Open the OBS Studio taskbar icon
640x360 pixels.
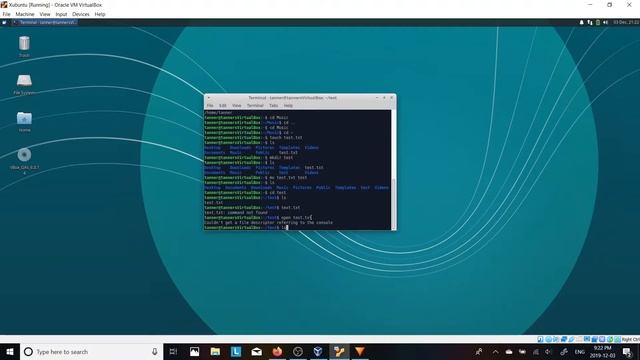(x=298, y=351)
